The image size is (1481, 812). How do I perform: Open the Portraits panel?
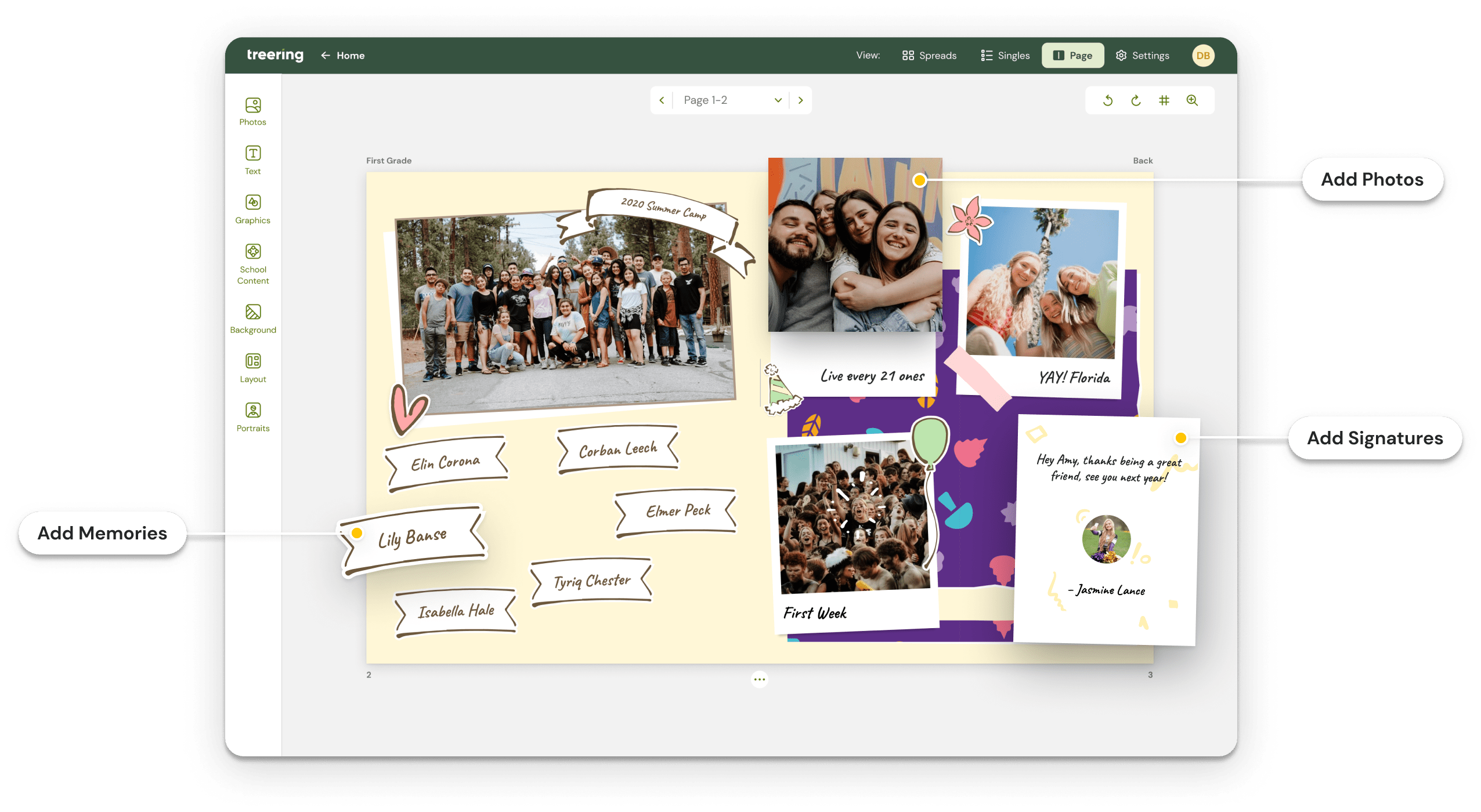(252, 417)
